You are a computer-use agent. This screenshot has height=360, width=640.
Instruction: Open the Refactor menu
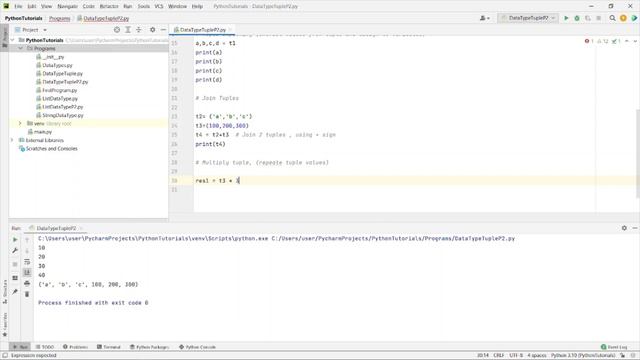tap(109, 7)
